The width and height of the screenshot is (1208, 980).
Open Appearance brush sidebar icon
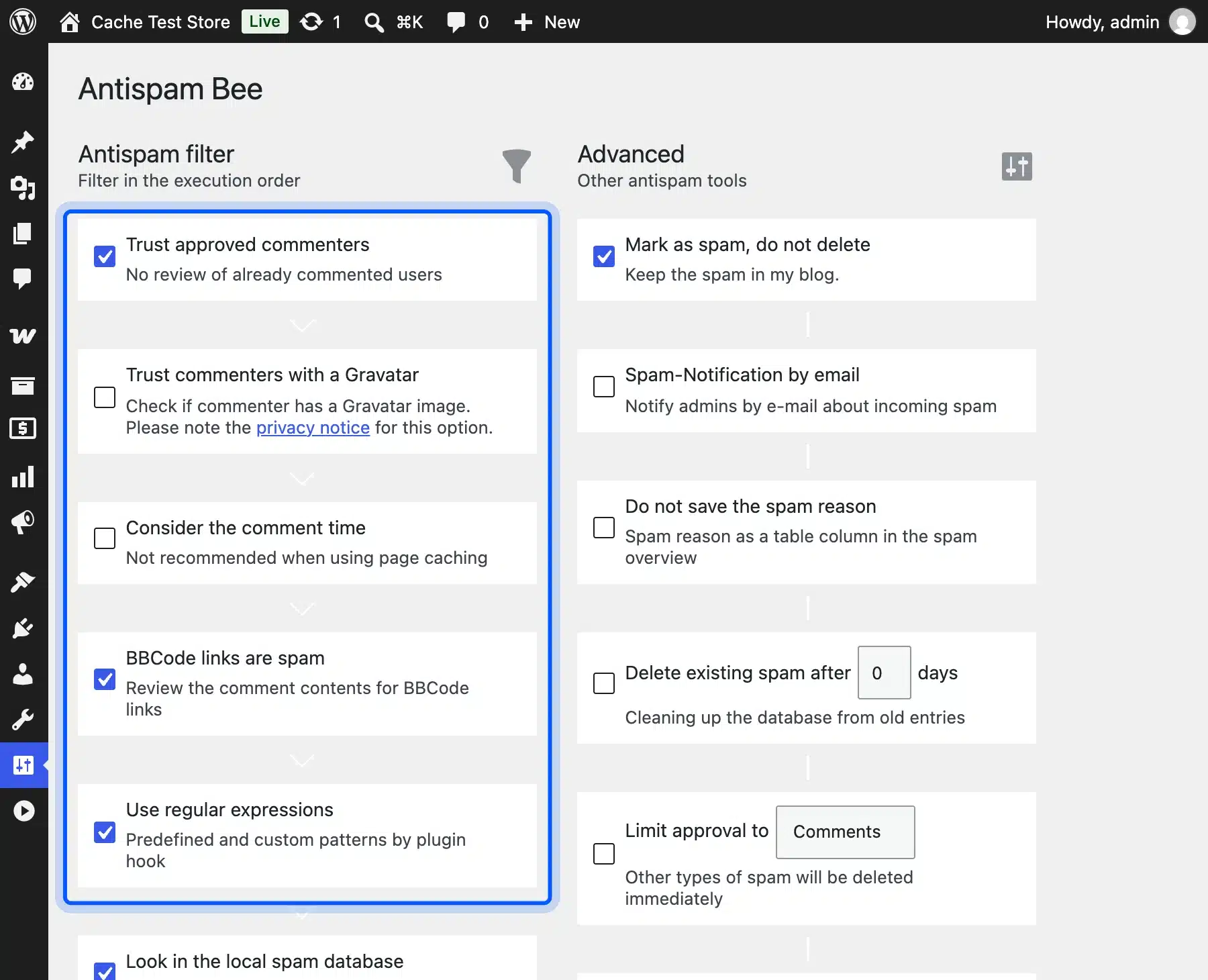(23, 582)
